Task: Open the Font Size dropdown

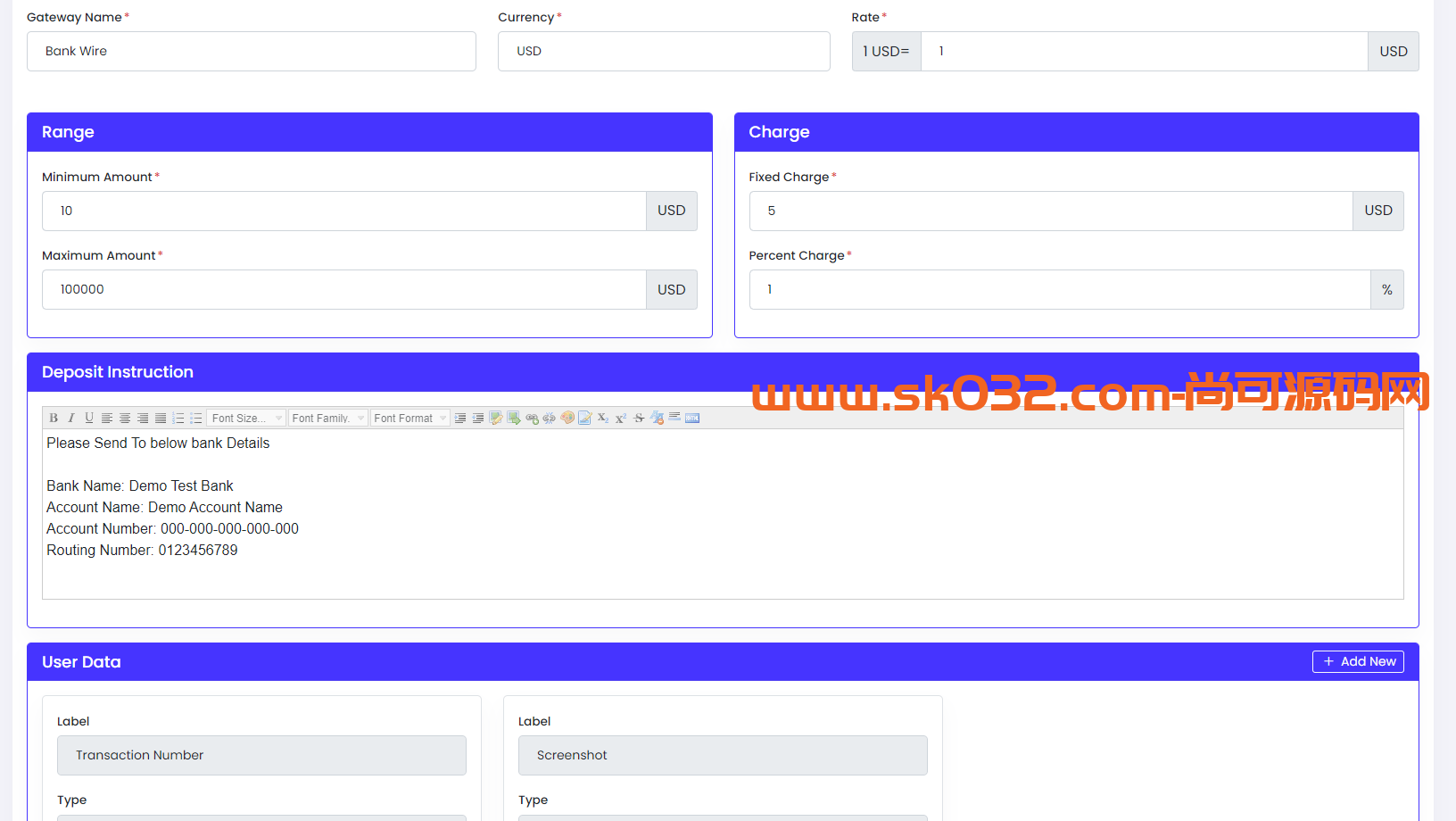Action: point(247,418)
